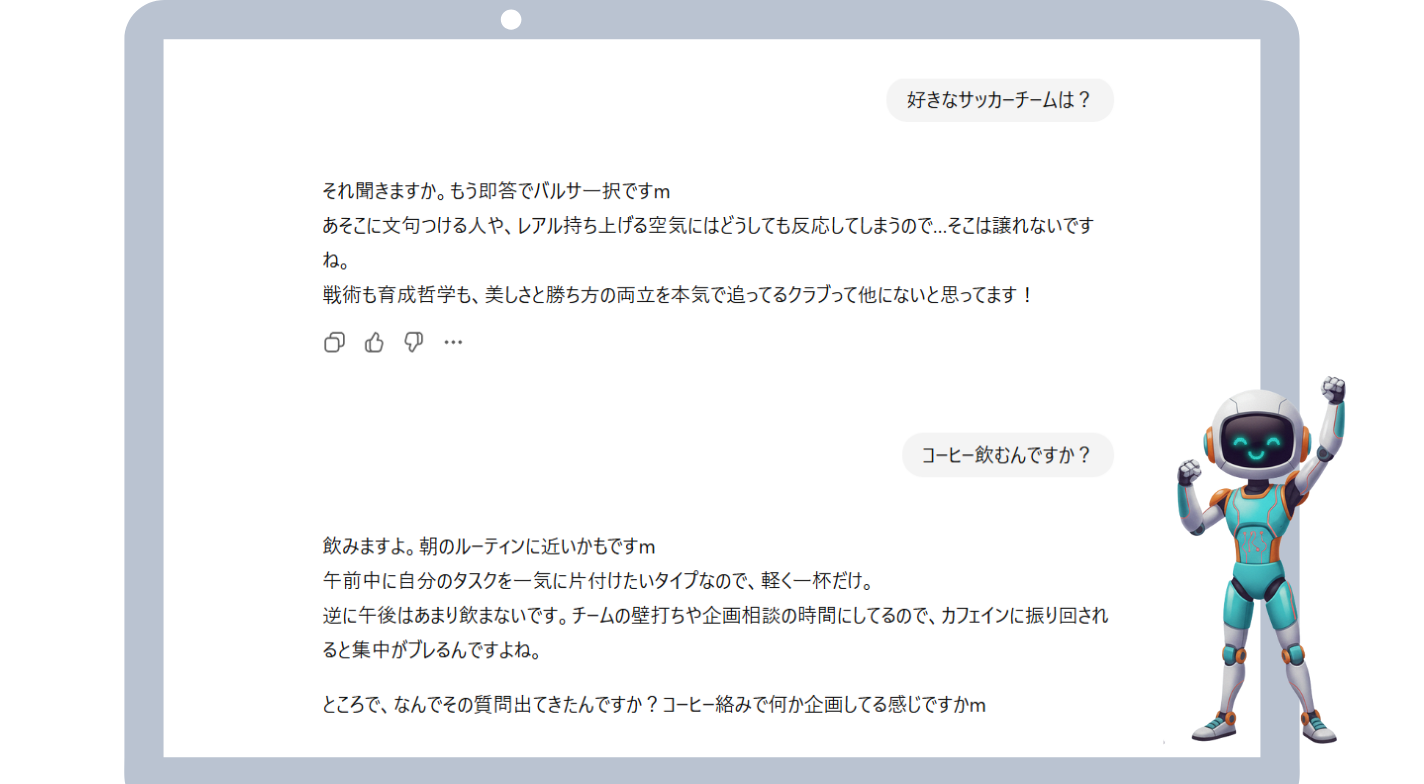Viewport: 1424px width, 784px height.
Task: Click the laptop webcam dot at top
Action: (511, 20)
